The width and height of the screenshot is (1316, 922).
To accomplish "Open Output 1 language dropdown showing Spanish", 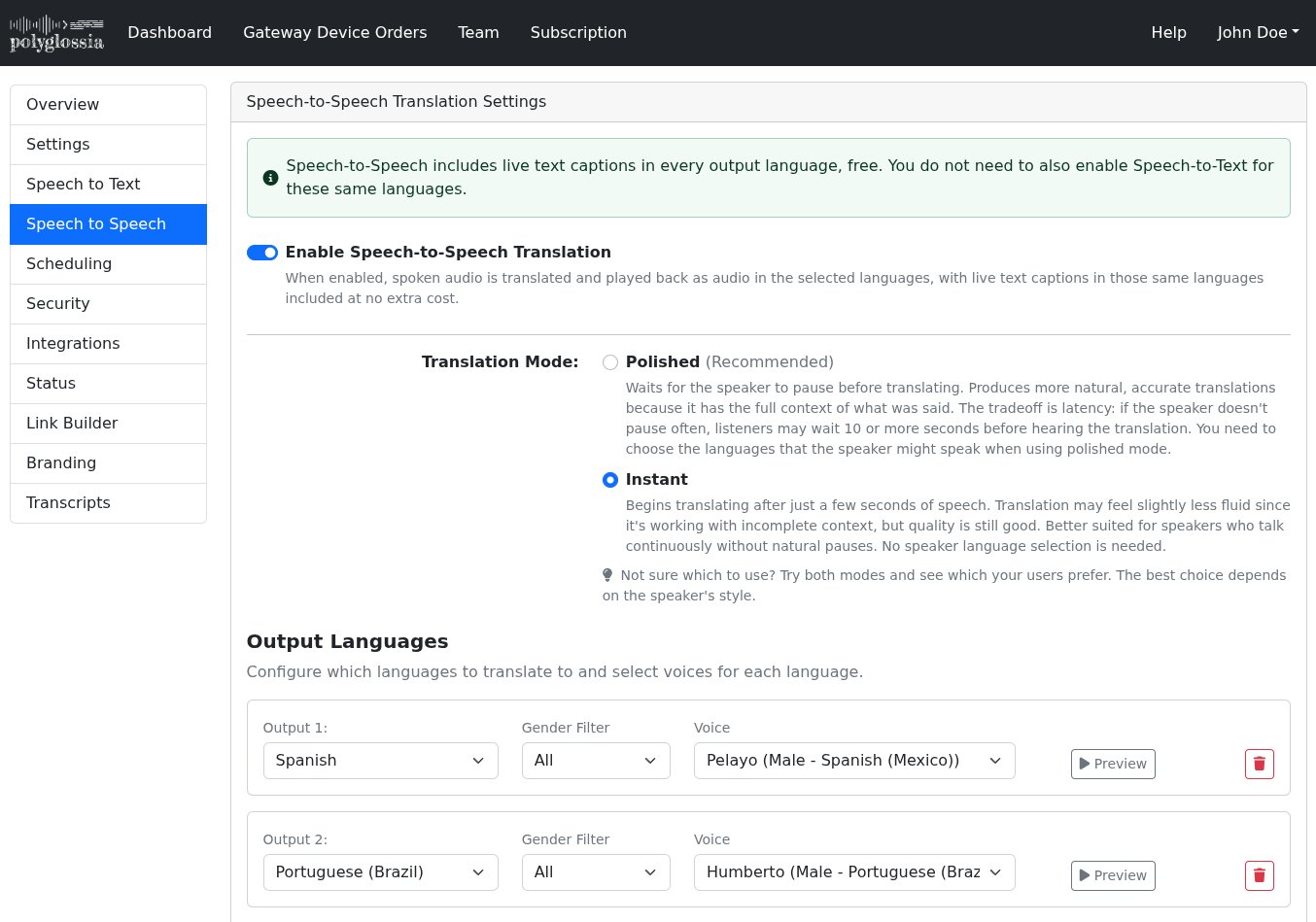I will [x=381, y=761].
